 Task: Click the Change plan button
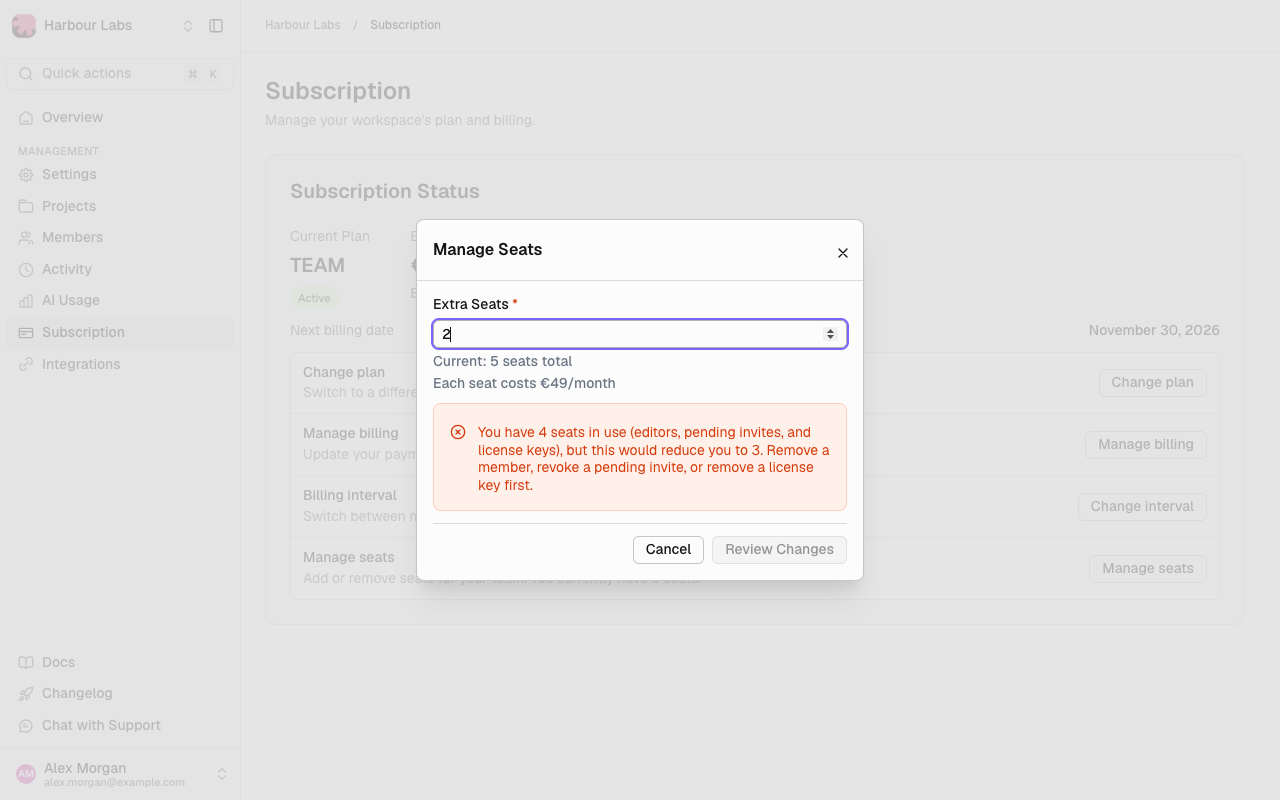tap(1152, 383)
